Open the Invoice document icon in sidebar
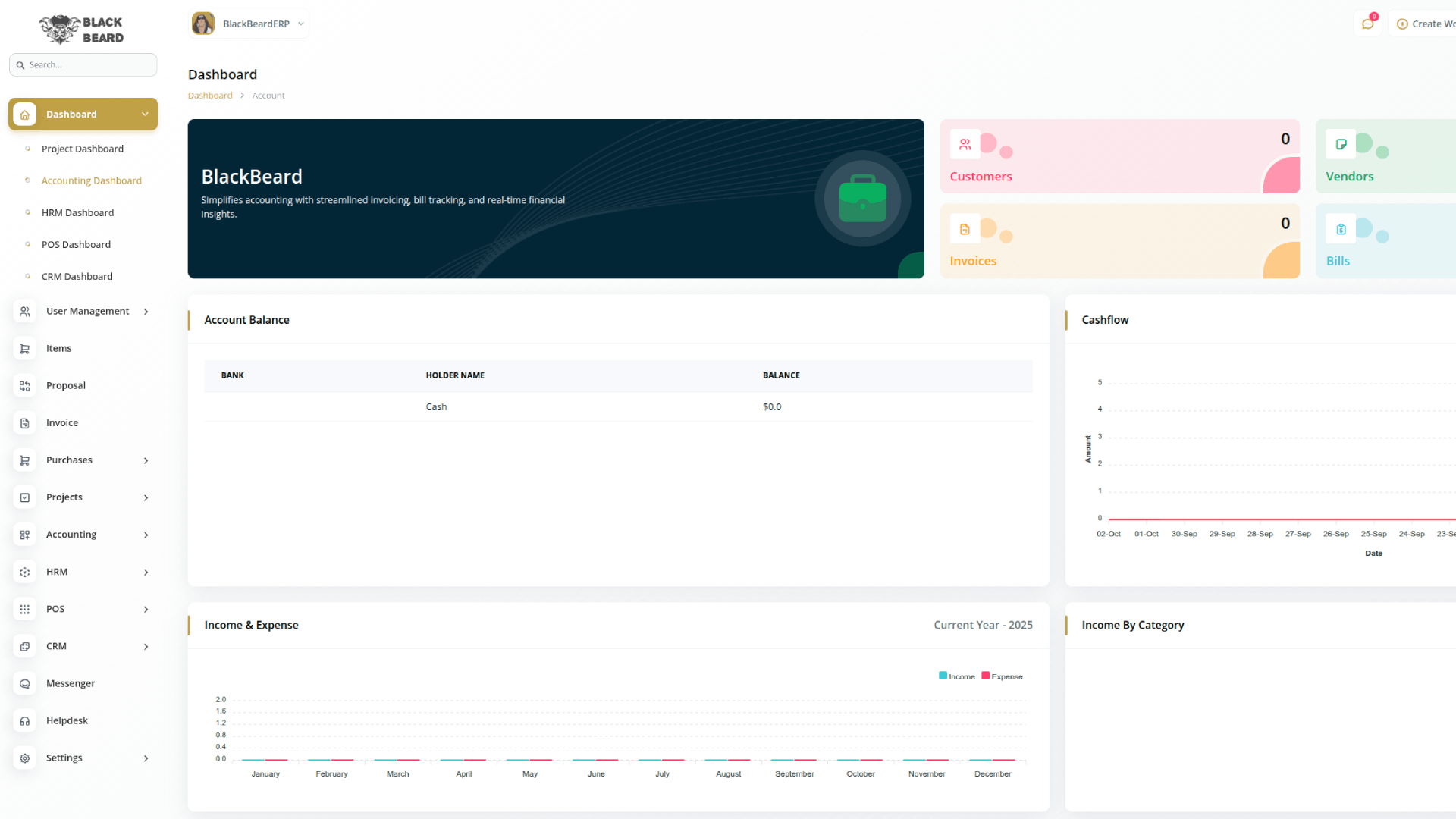1456x819 pixels. click(25, 422)
